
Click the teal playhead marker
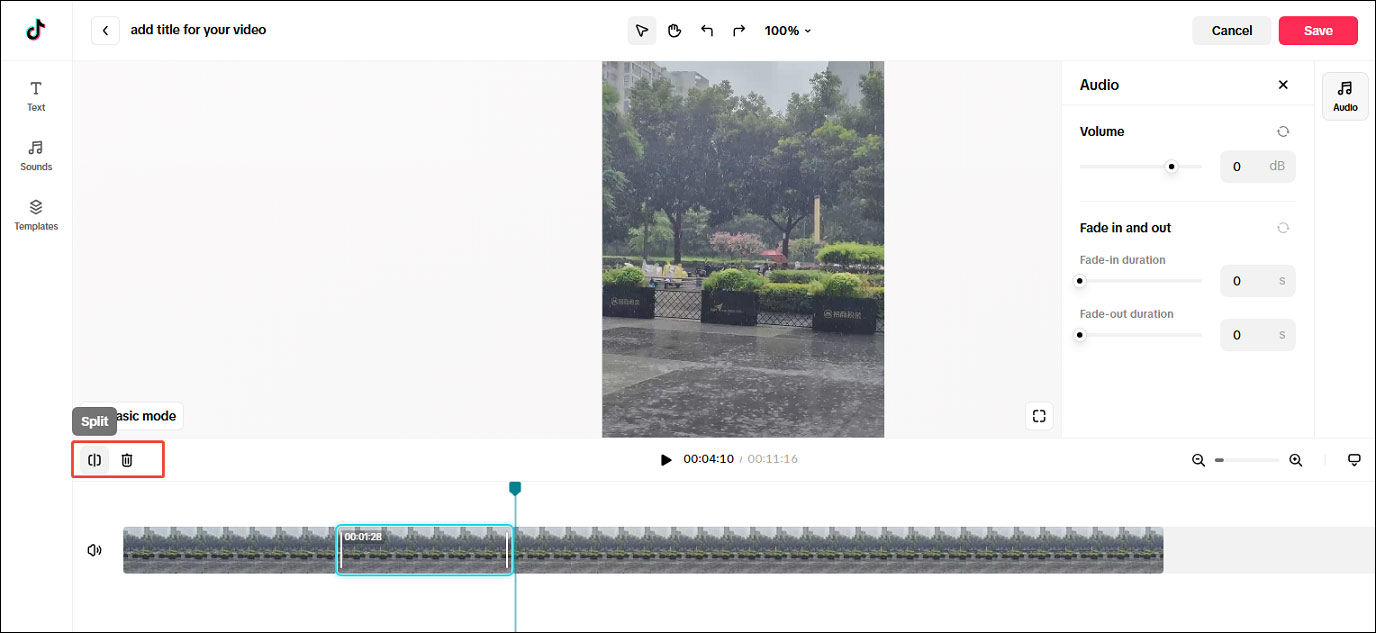click(515, 488)
